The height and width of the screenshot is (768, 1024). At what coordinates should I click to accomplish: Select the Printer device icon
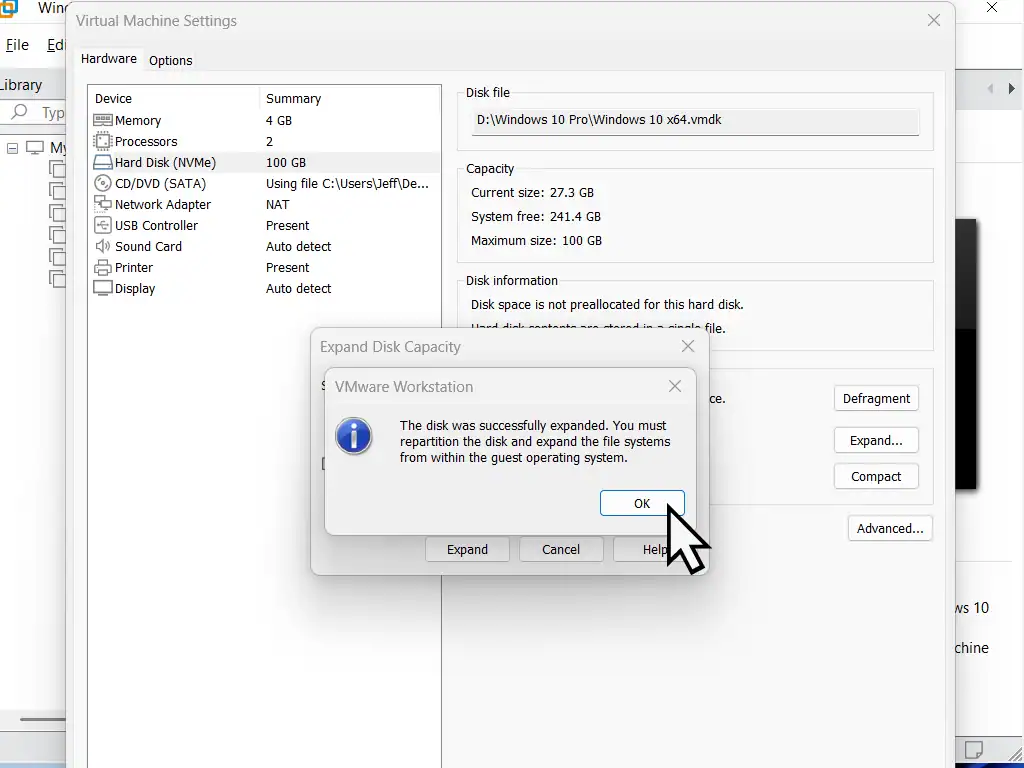pos(102,267)
